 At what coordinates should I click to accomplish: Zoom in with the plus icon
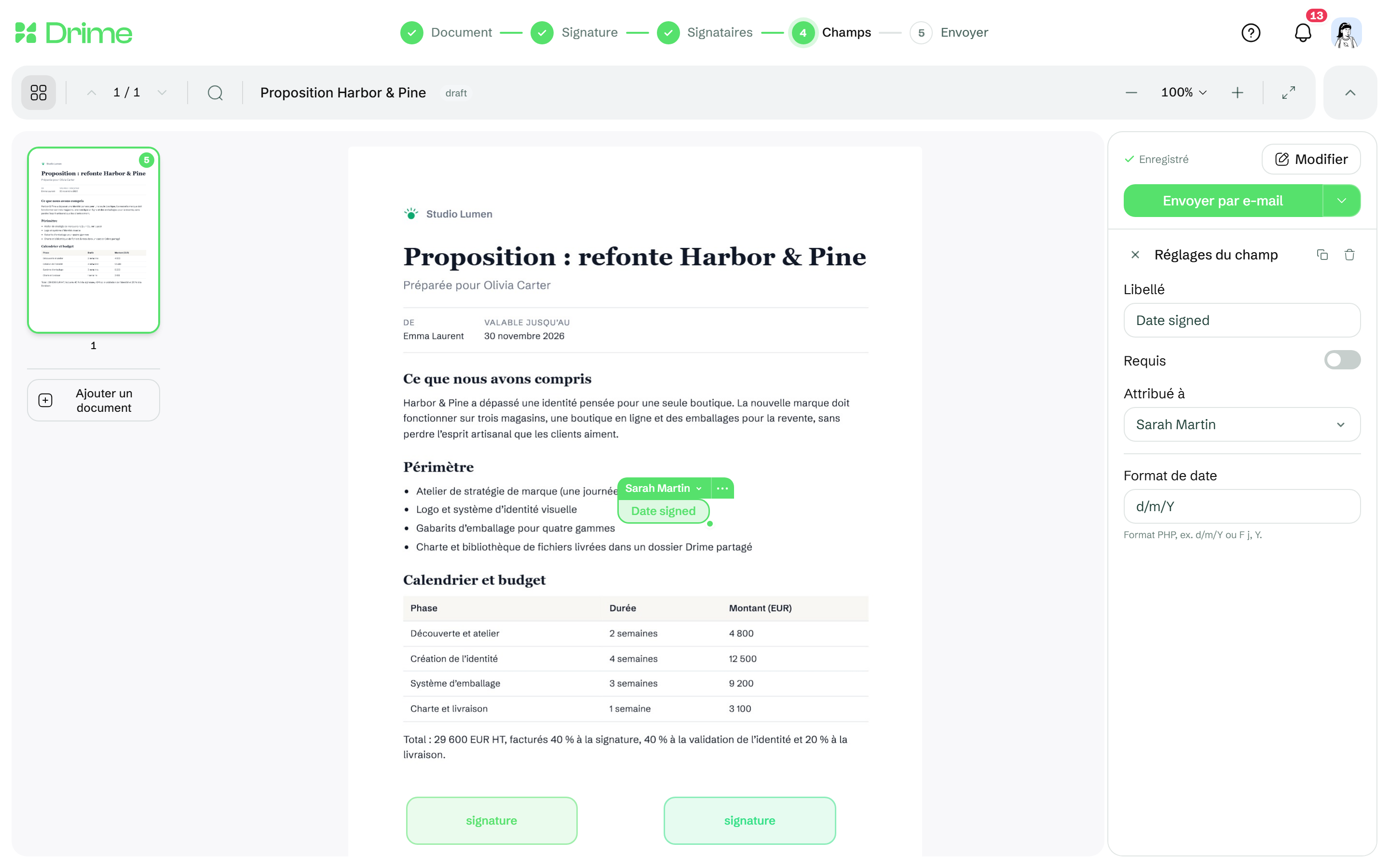[1238, 93]
